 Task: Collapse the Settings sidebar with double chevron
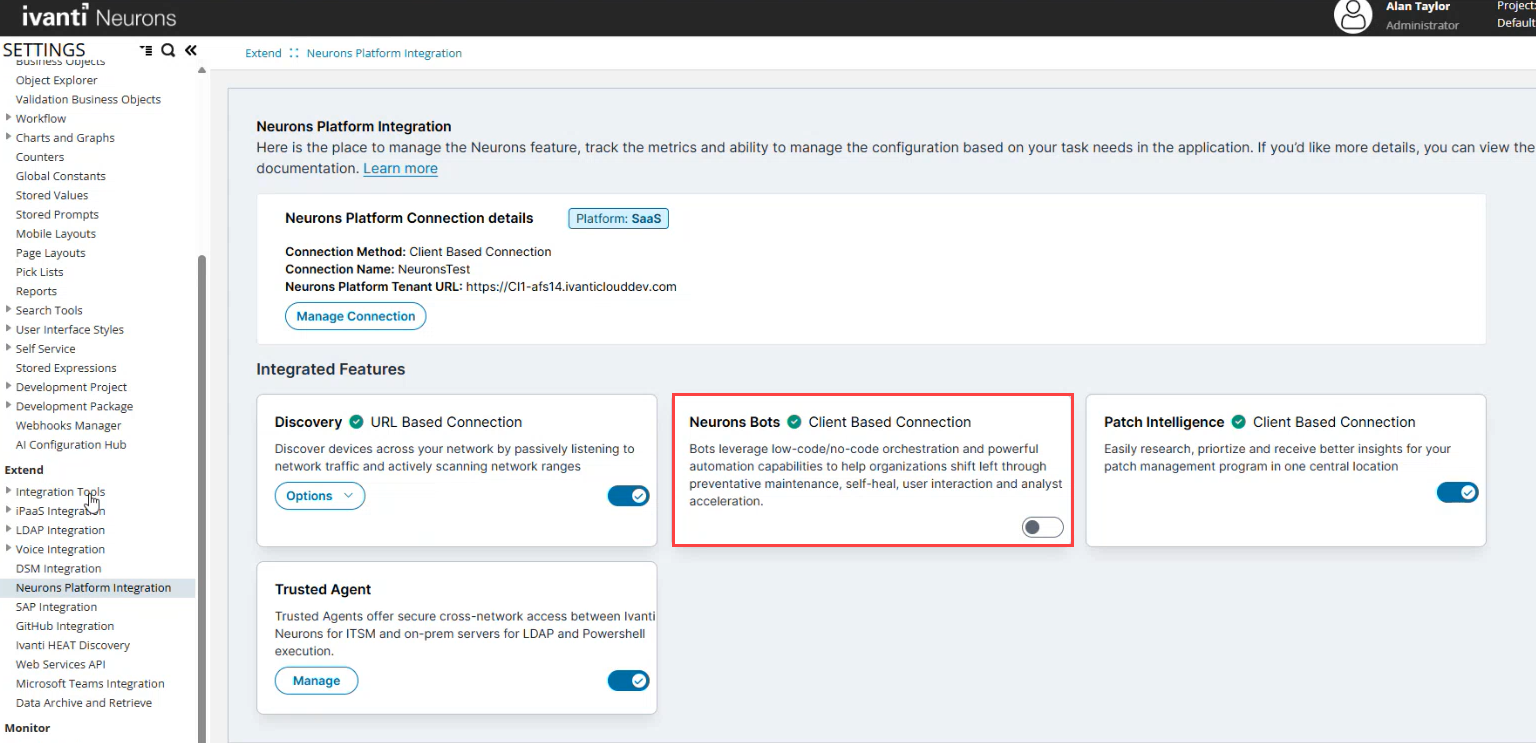[x=190, y=50]
